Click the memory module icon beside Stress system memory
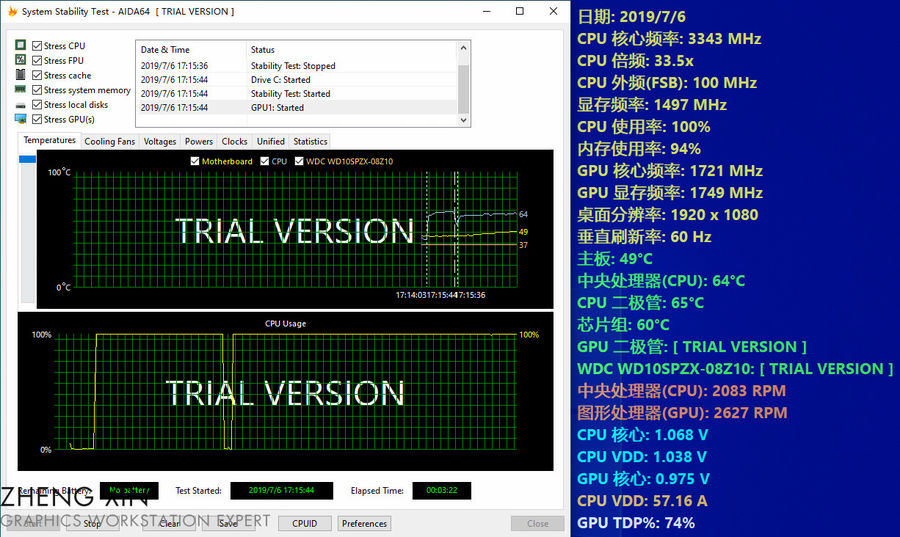This screenshot has height=537, width=900. 20,90
